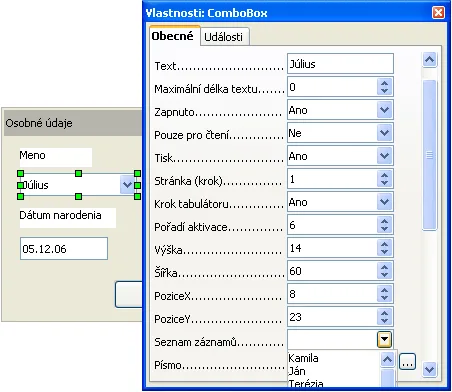Decrease the Šířka value
Image resolution: width=452 pixels, height=392 pixels.
pyautogui.click(x=385, y=275)
